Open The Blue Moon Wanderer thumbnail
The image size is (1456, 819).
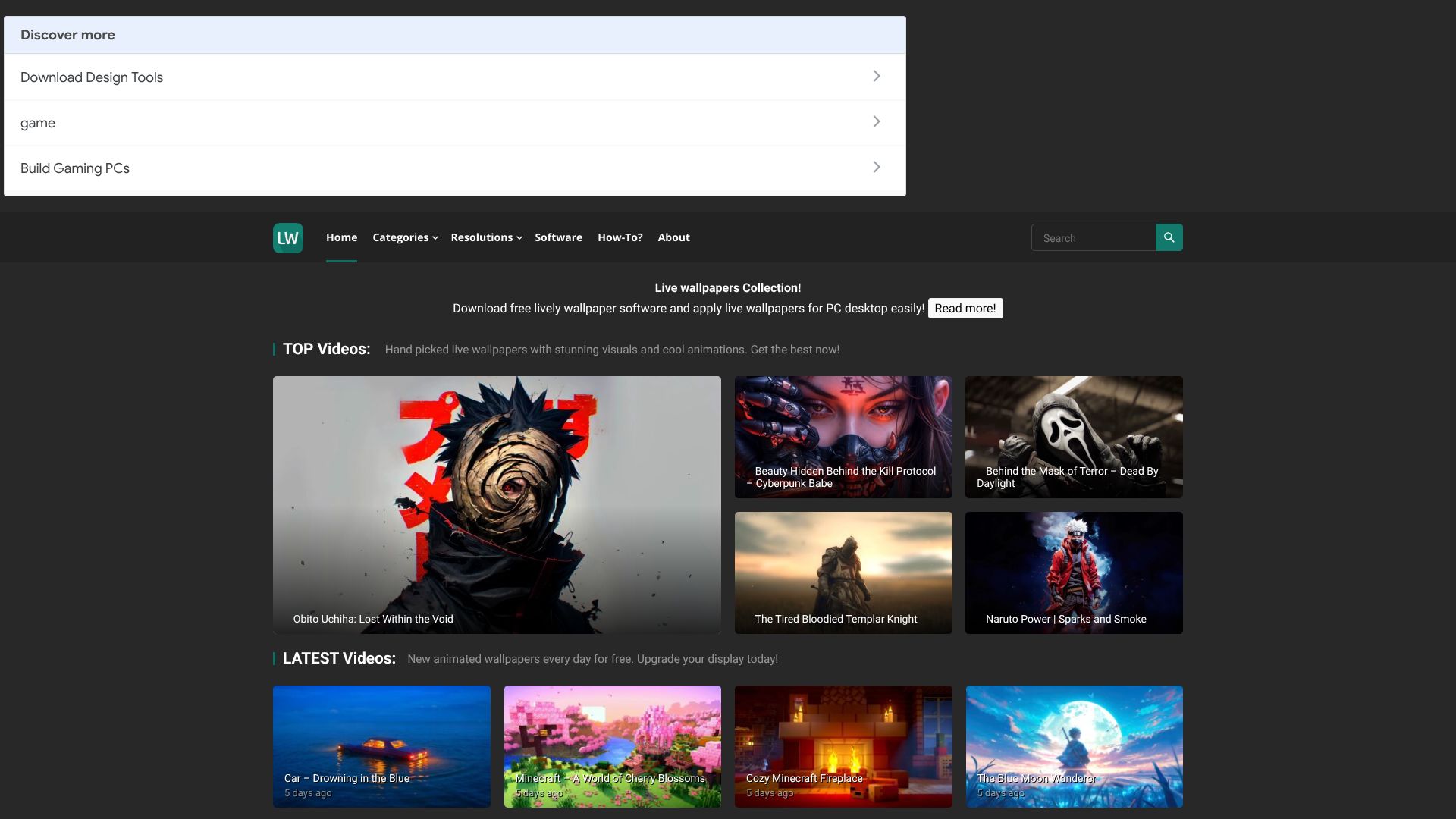pos(1075,746)
